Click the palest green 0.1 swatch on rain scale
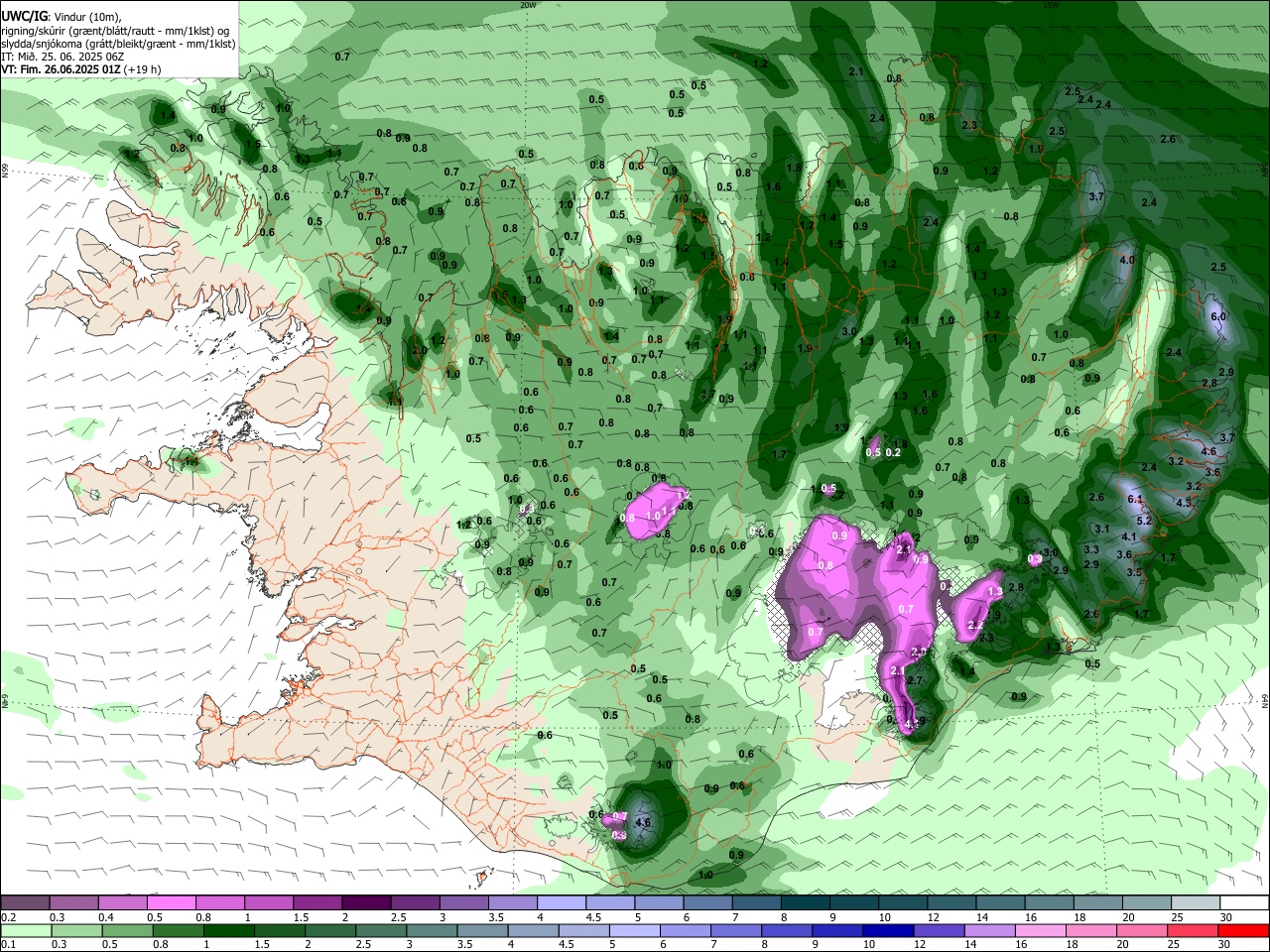The width and height of the screenshot is (1270, 952). (26, 930)
